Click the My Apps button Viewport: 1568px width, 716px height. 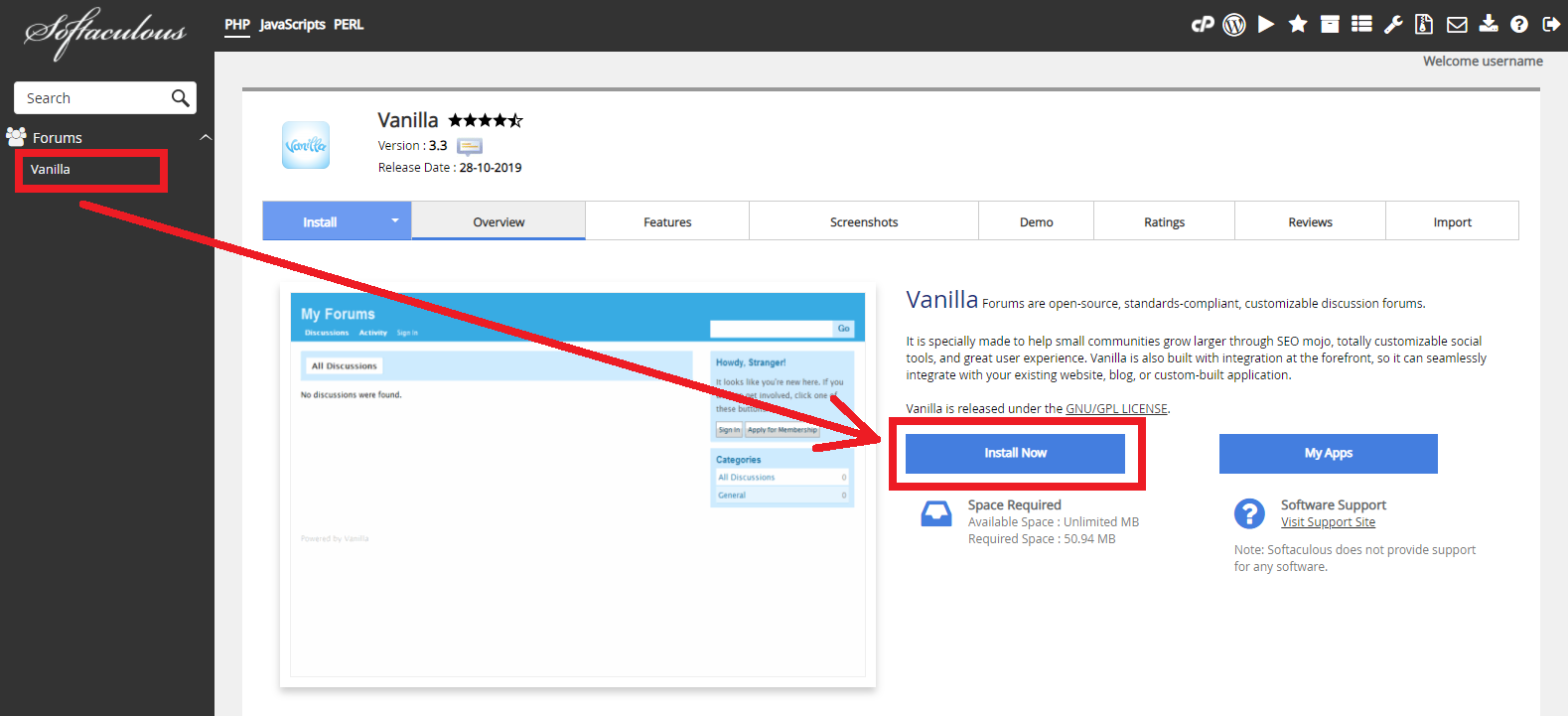pos(1329,453)
